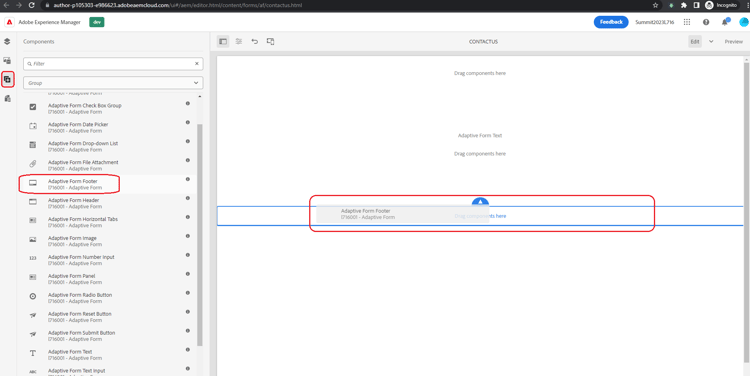Clear the component filter with X
Viewport: 750px width, 376px height.
point(197,64)
